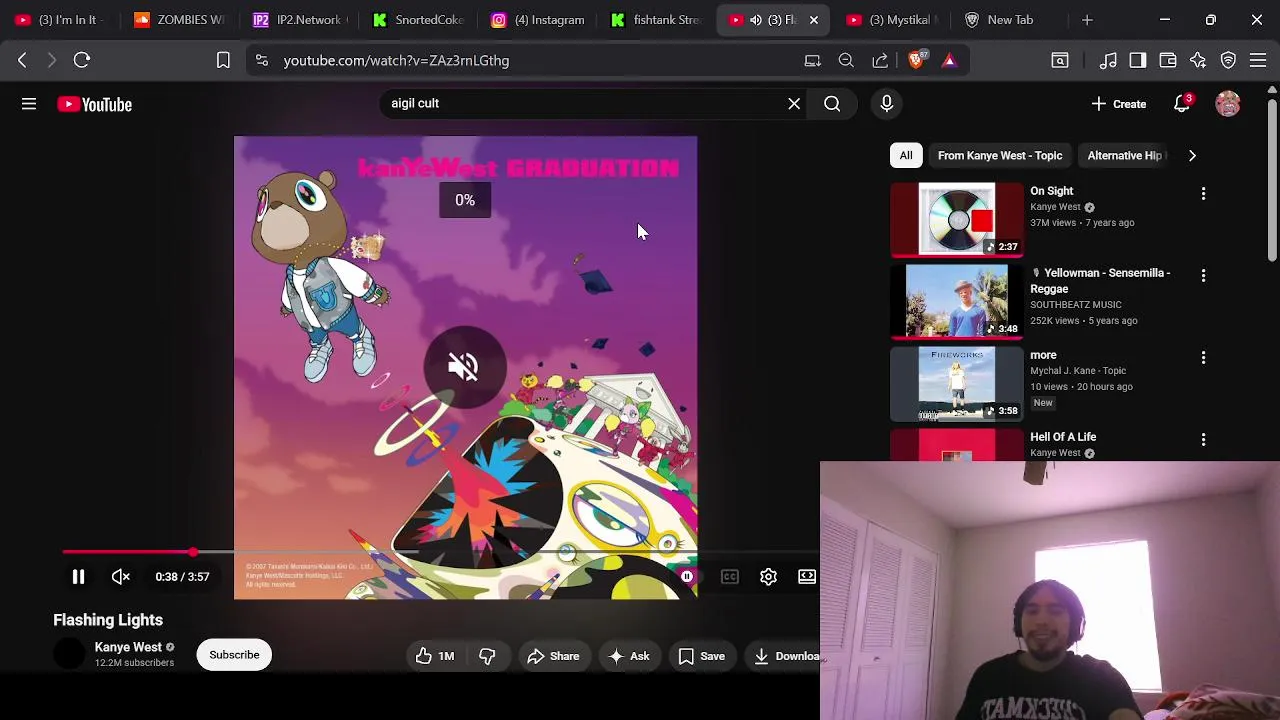Download the video

click(782, 656)
